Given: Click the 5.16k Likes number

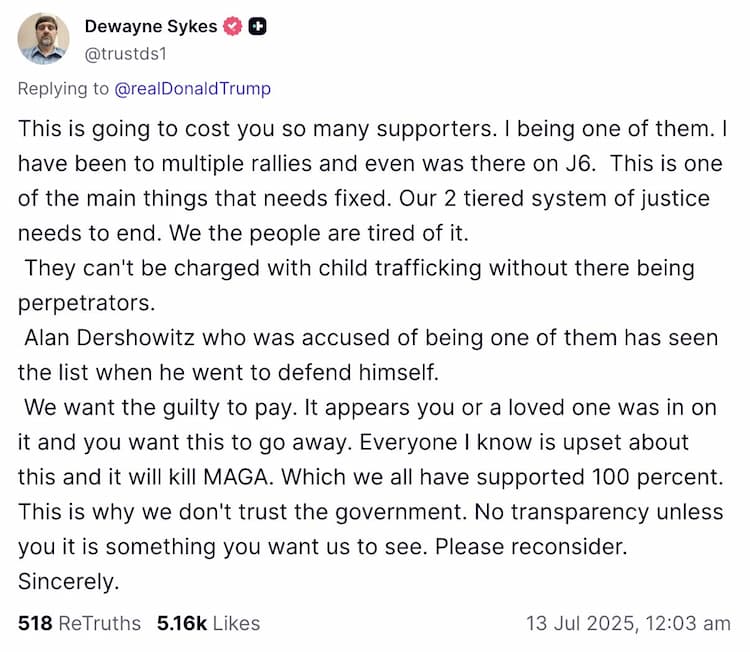Looking at the screenshot, I should (181, 623).
